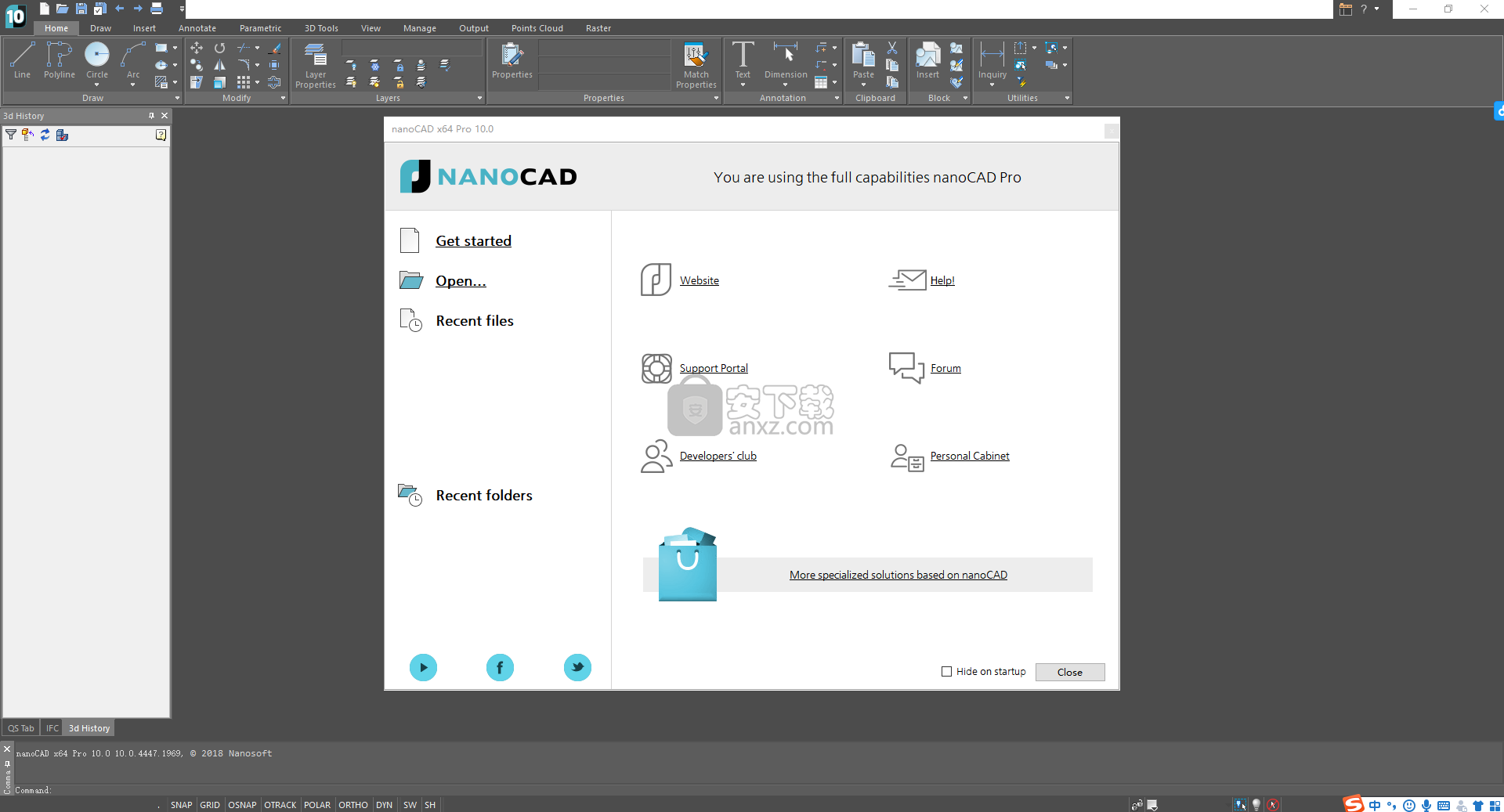Click the Cut scissors icon
Screen dimensions: 1504x812
(892, 48)
